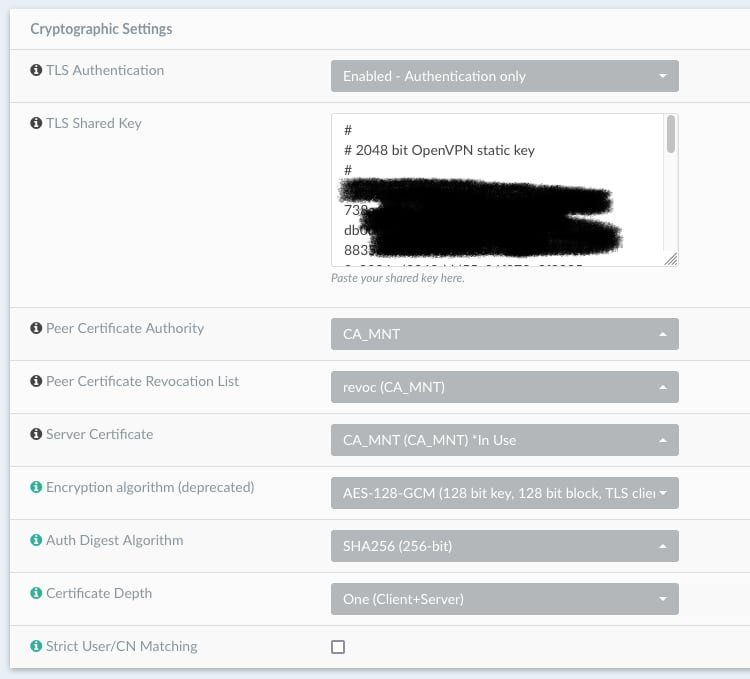
Task: Show help for Peer Certificate Revocation List
Action: 37,382
